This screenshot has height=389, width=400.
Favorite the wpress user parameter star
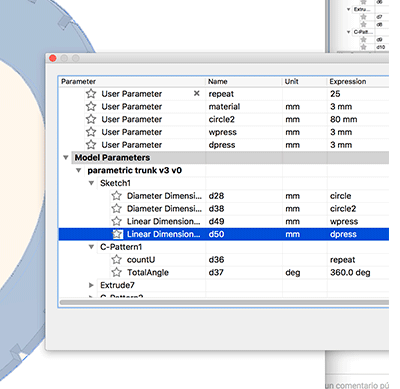[91, 132]
